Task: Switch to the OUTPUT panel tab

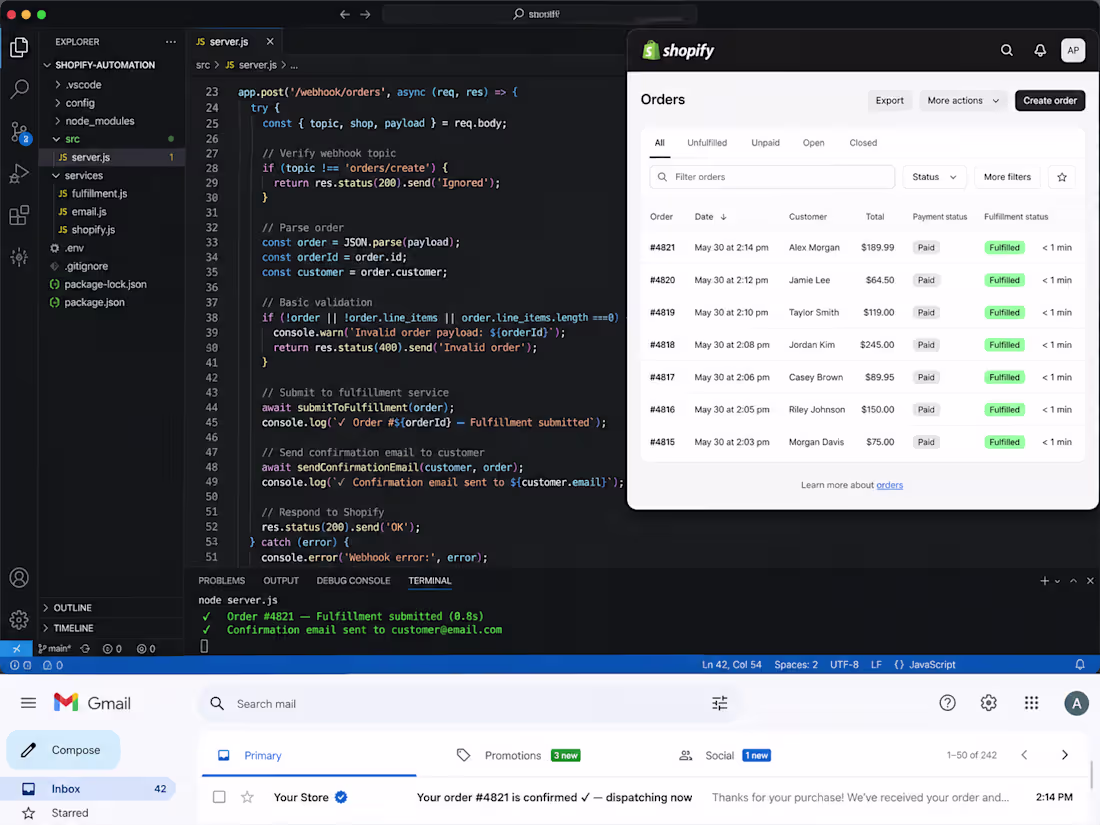Action: coord(281,581)
